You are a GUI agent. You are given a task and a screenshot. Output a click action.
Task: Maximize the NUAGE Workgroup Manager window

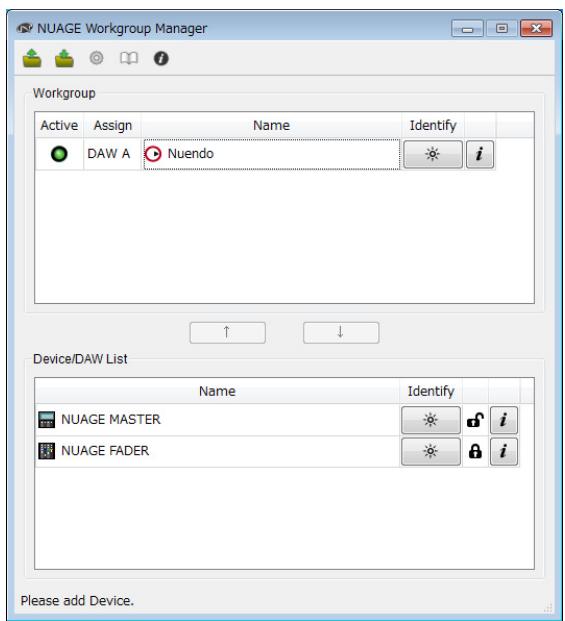[x=502, y=29]
